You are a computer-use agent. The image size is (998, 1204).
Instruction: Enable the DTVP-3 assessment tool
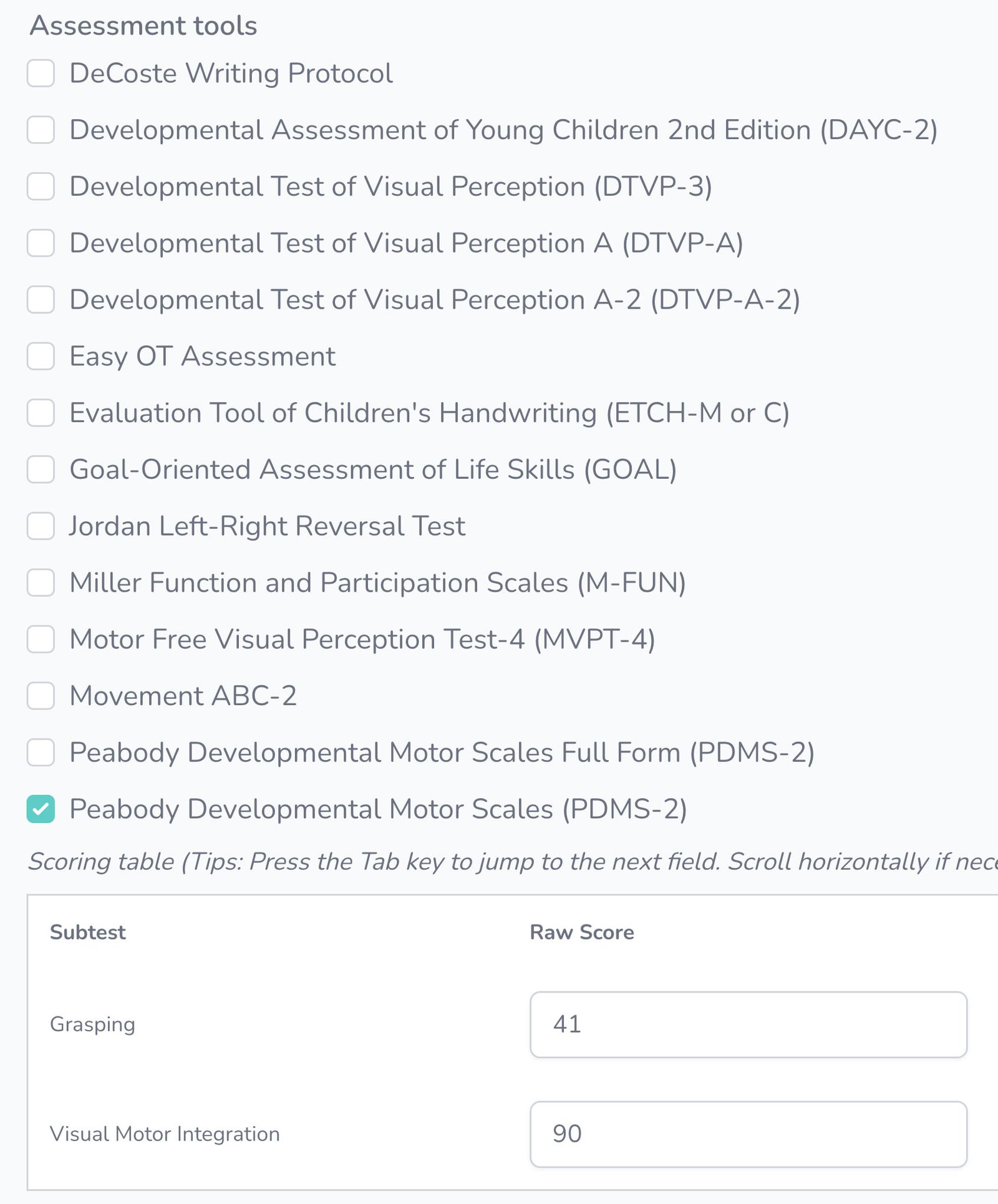coord(41,186)
